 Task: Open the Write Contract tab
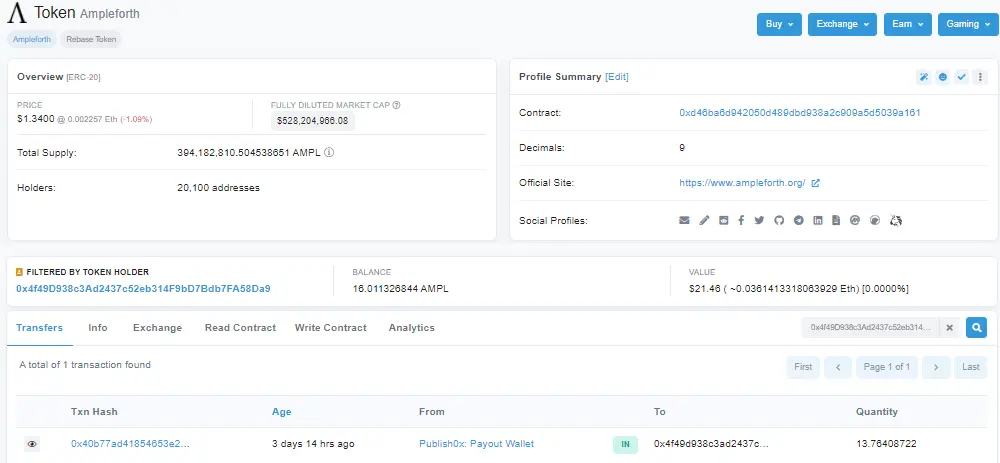[330, 328]
